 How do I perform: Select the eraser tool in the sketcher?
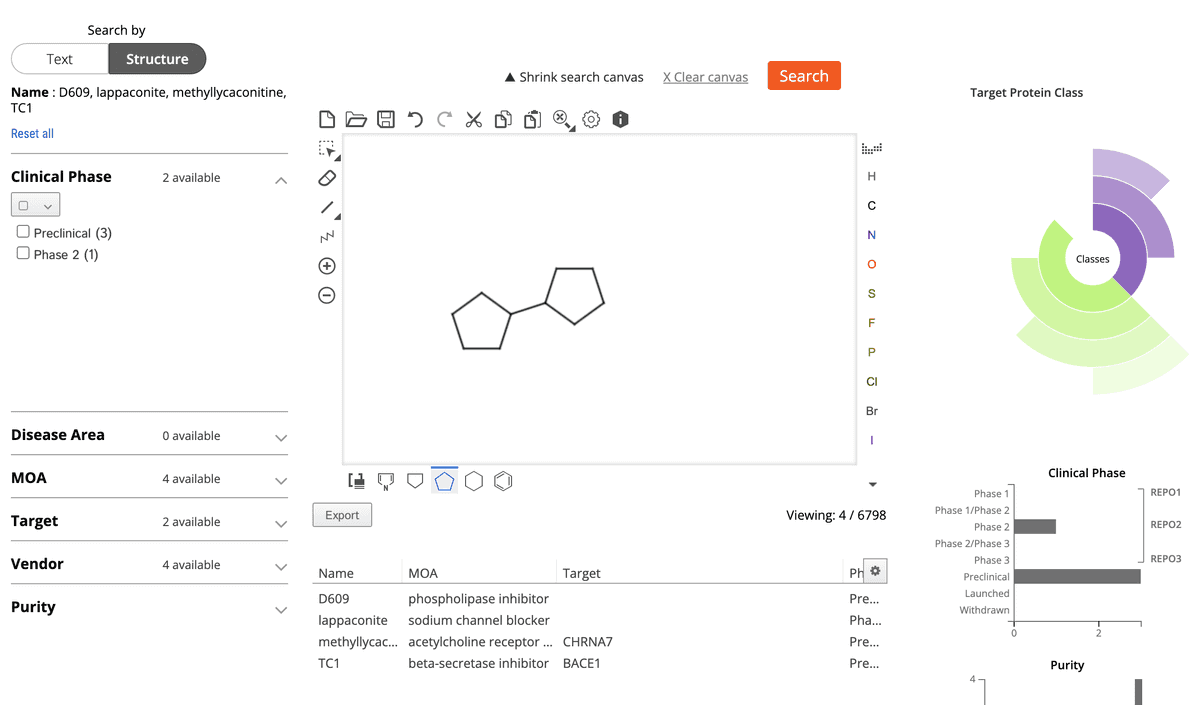[x=327, y=178]
